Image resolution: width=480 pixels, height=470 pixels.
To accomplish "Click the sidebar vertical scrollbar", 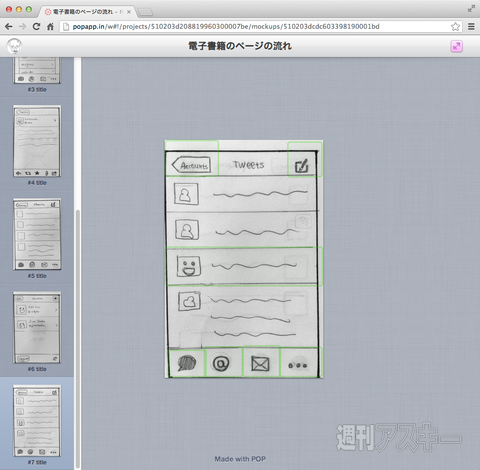I will [x=78, y=338].
